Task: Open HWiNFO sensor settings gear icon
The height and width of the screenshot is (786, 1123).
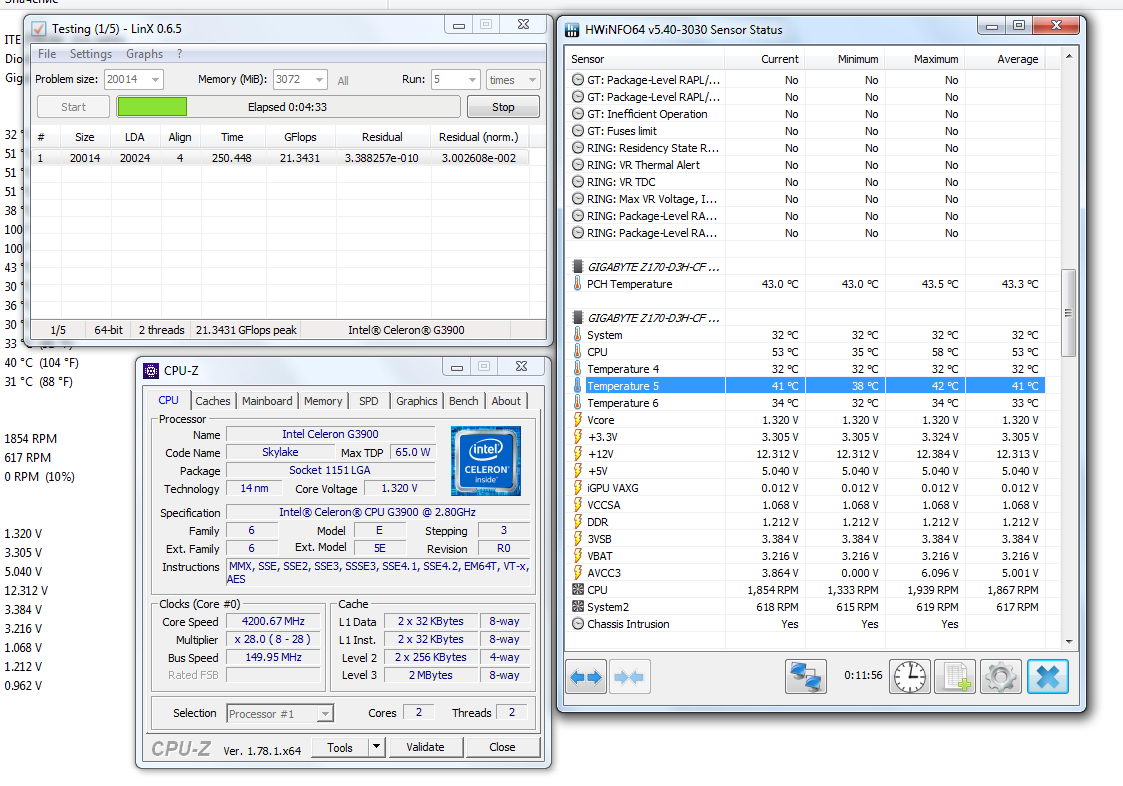Action: [1001, 676]
